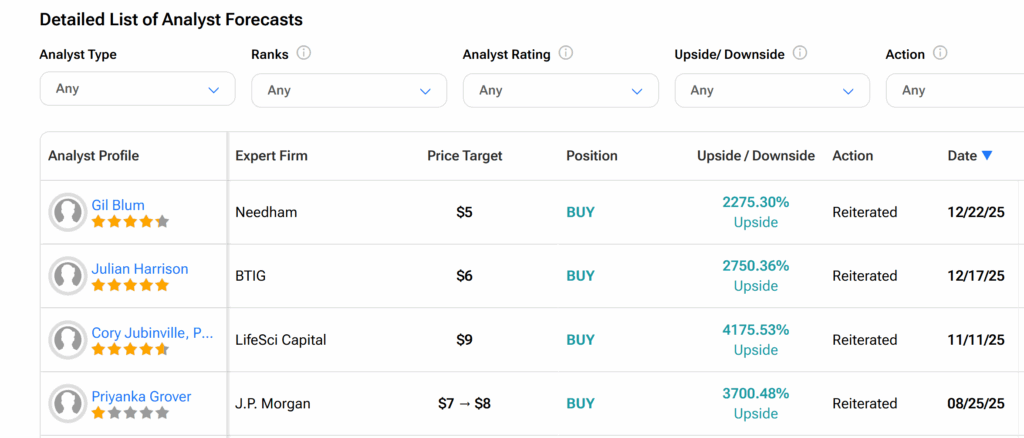Click Julian Harrison's profile avatar

tap(68, 276)
